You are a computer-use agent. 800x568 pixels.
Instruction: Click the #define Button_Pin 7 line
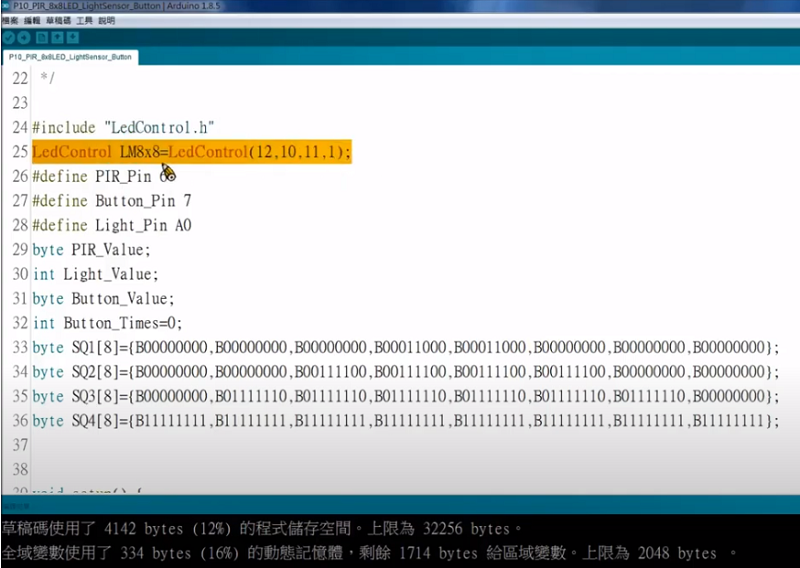[x=112, y=201]
